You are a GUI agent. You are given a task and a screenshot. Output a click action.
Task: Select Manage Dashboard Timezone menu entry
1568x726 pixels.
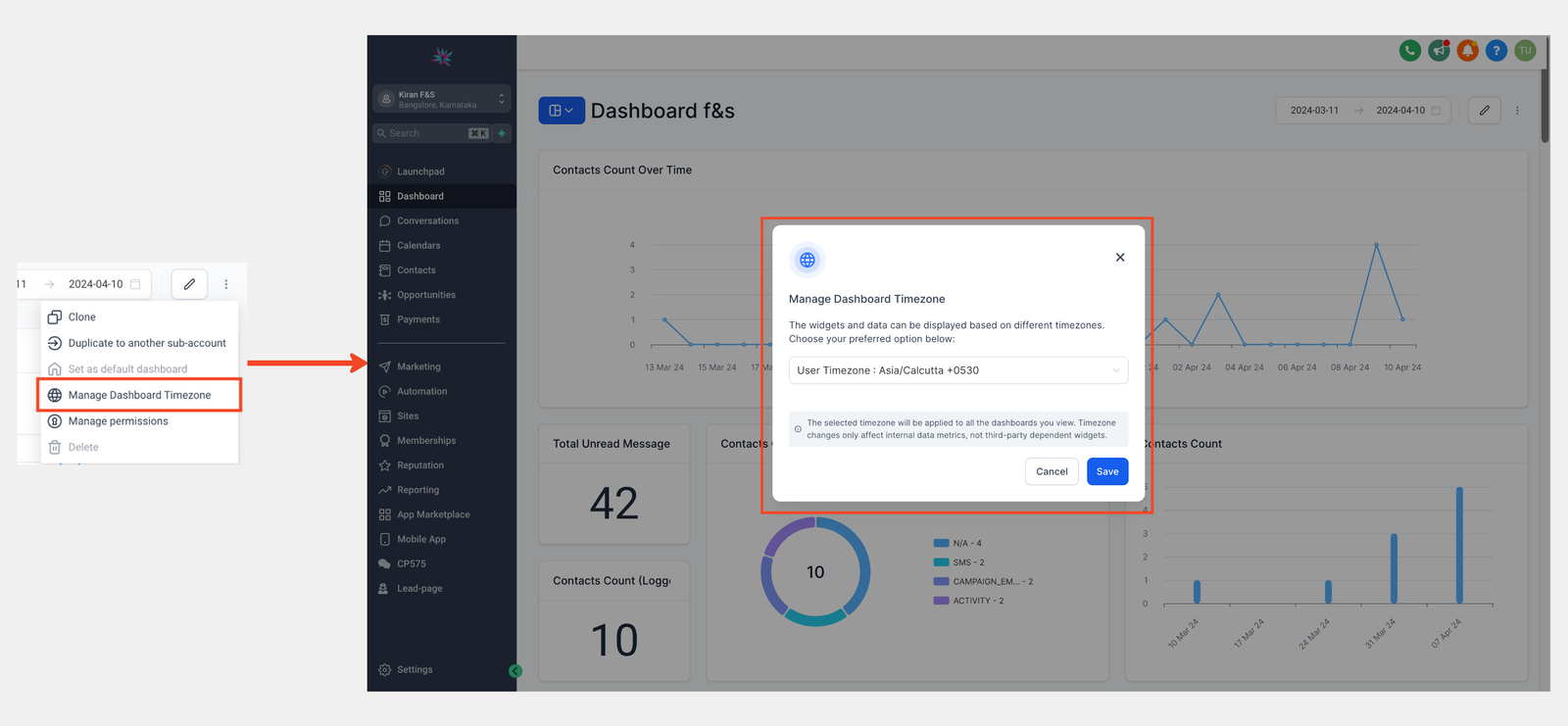pyautogui.click(x=139, y=395)
